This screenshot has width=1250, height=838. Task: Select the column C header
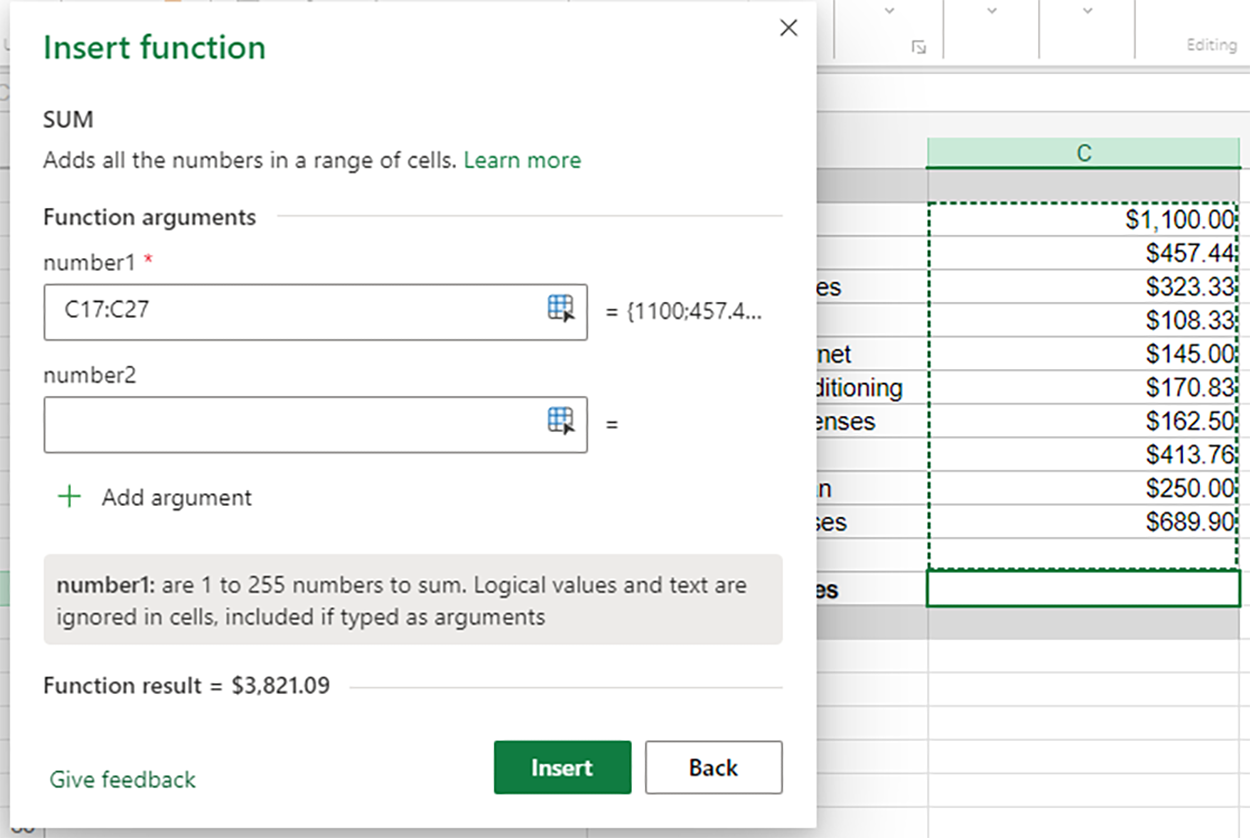click(1083, 153)
